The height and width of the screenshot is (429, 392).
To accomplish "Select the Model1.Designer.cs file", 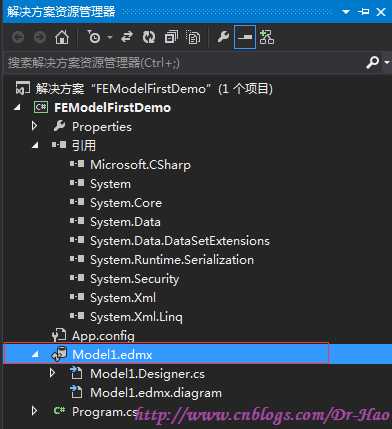I will click(x=147, y=374).
